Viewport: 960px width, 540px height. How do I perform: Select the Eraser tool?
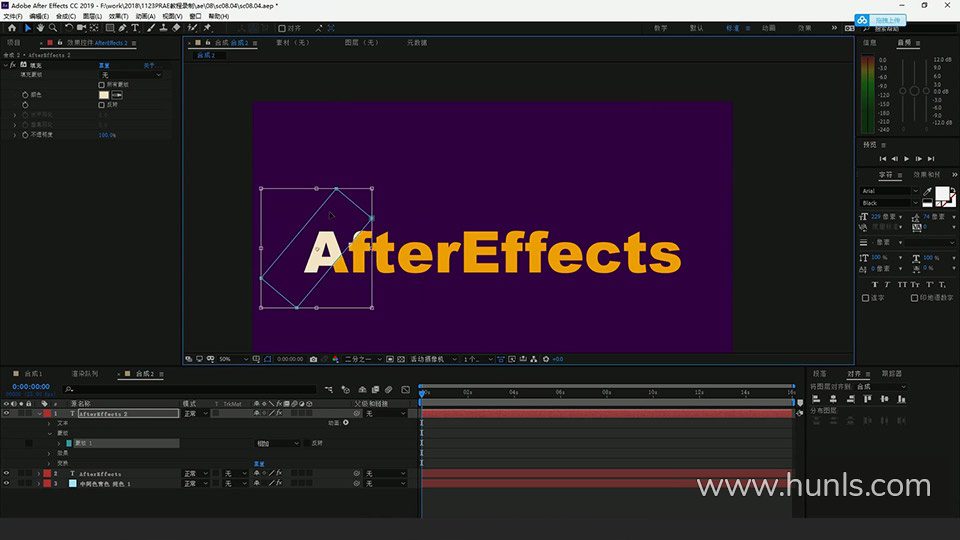tap(176, 28)
